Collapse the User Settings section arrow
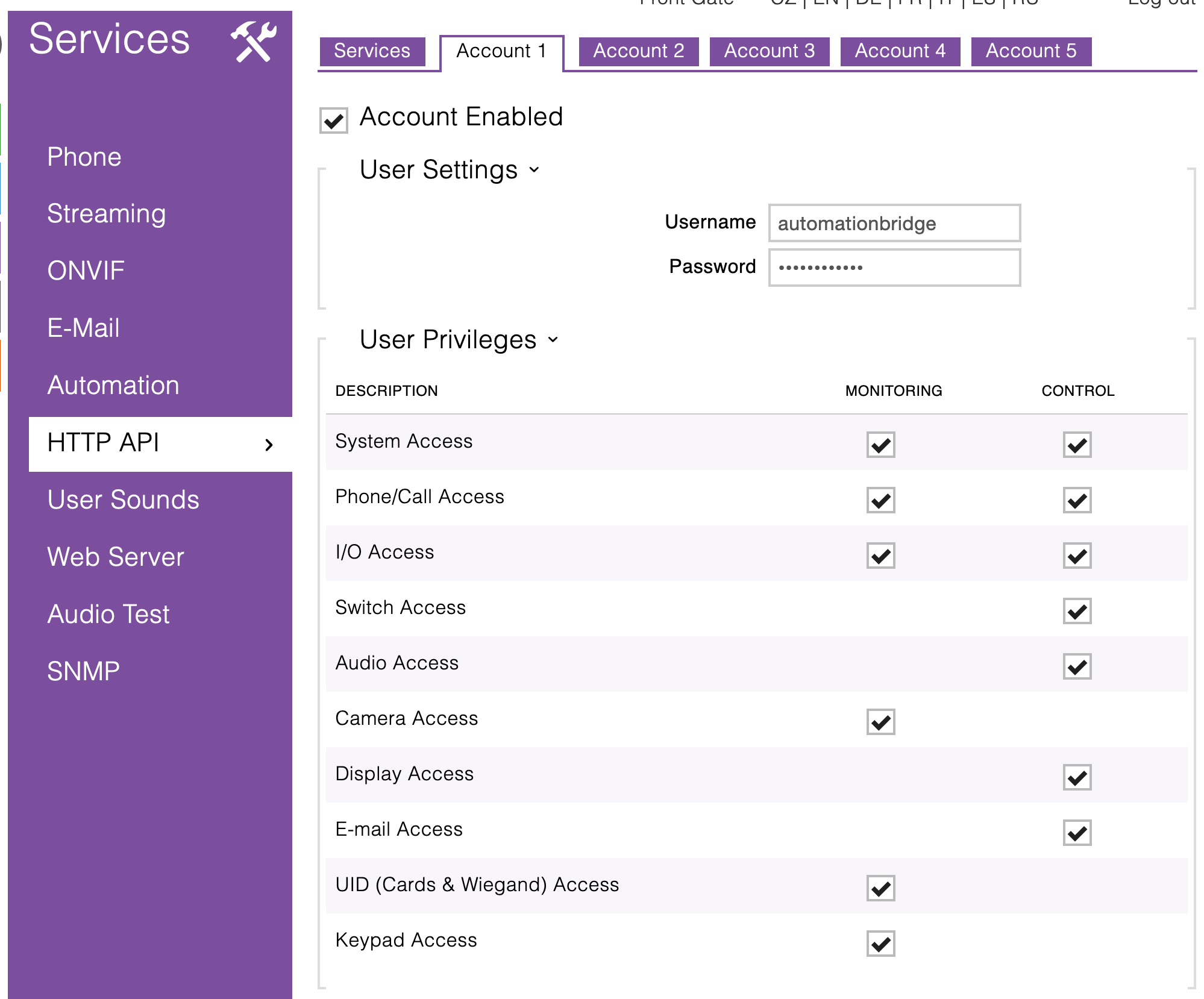1204x999 pixels. [534, 170]
